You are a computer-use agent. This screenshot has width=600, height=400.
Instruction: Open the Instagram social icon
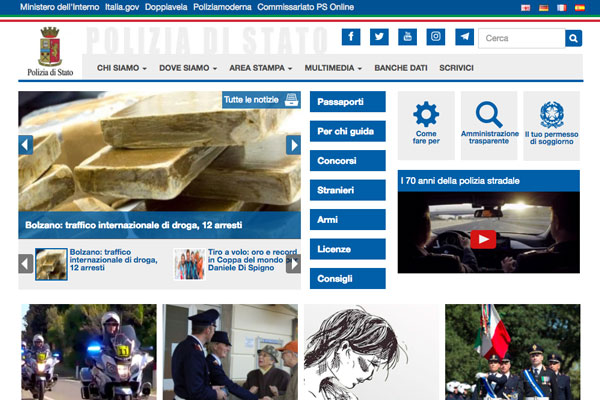tap(435, 37)
